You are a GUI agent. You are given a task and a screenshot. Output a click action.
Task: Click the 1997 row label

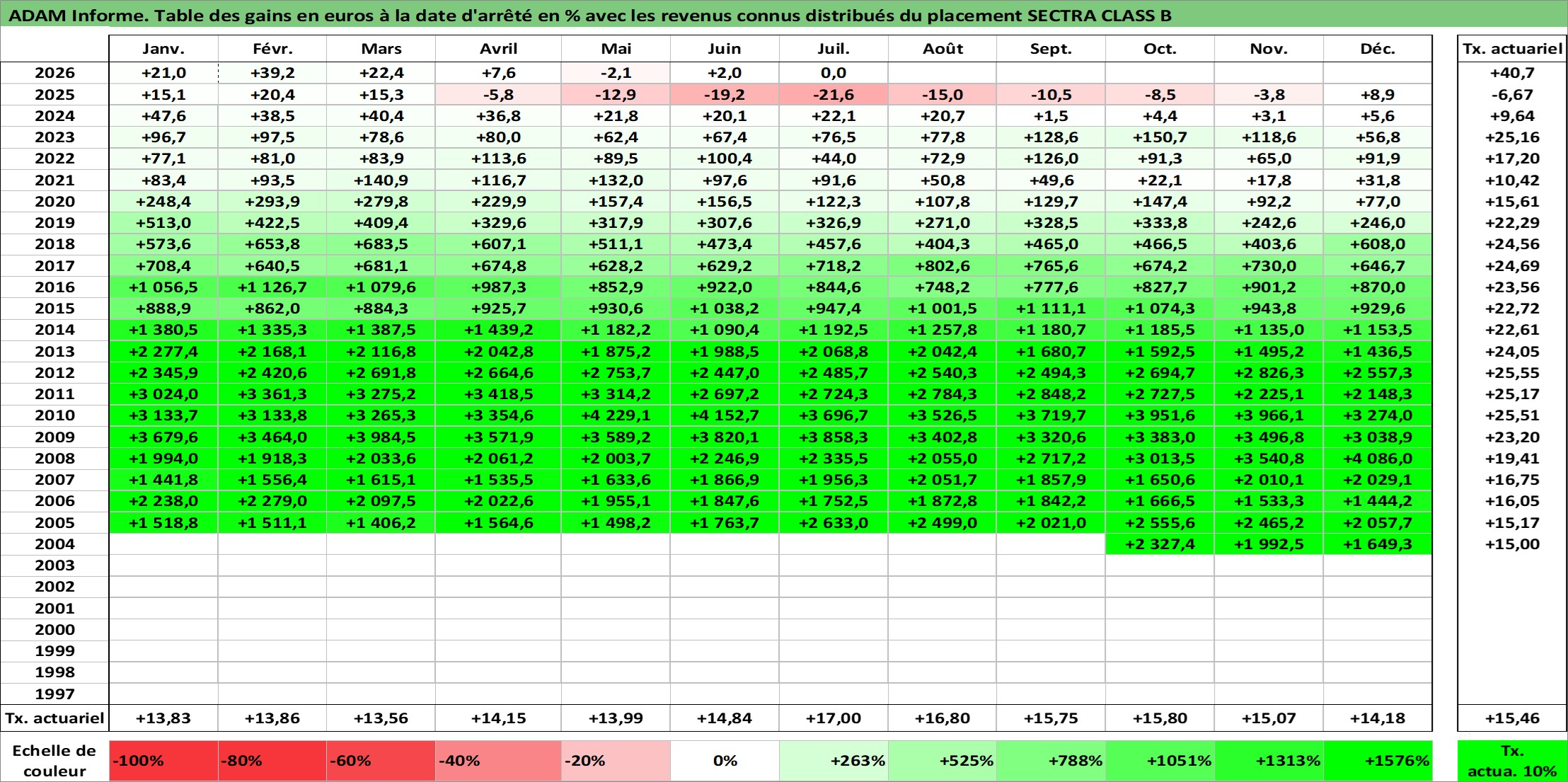pos(54,694)
